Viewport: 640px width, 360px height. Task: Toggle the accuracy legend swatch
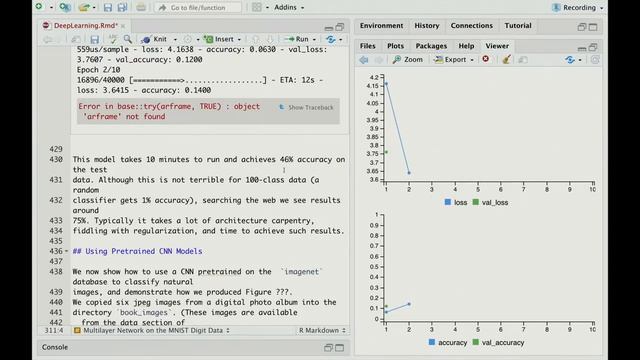[432, 342]
